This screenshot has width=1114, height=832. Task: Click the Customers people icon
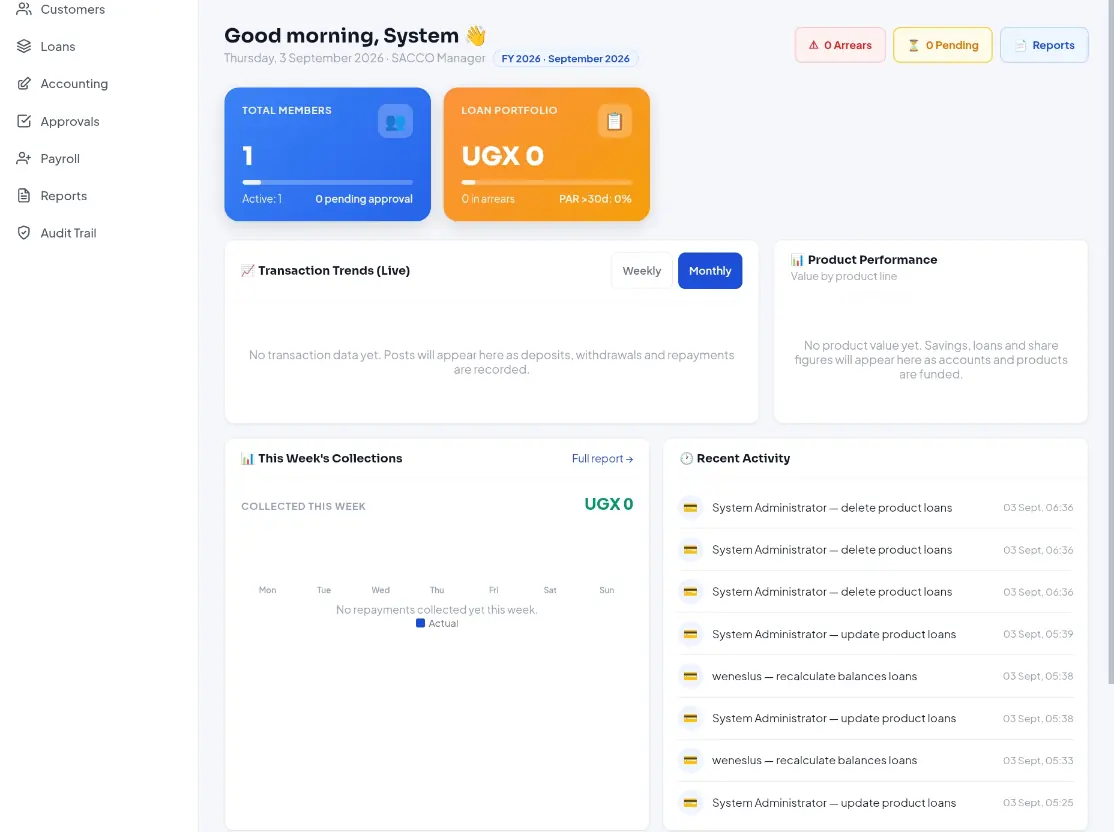(x=24, y=9)
